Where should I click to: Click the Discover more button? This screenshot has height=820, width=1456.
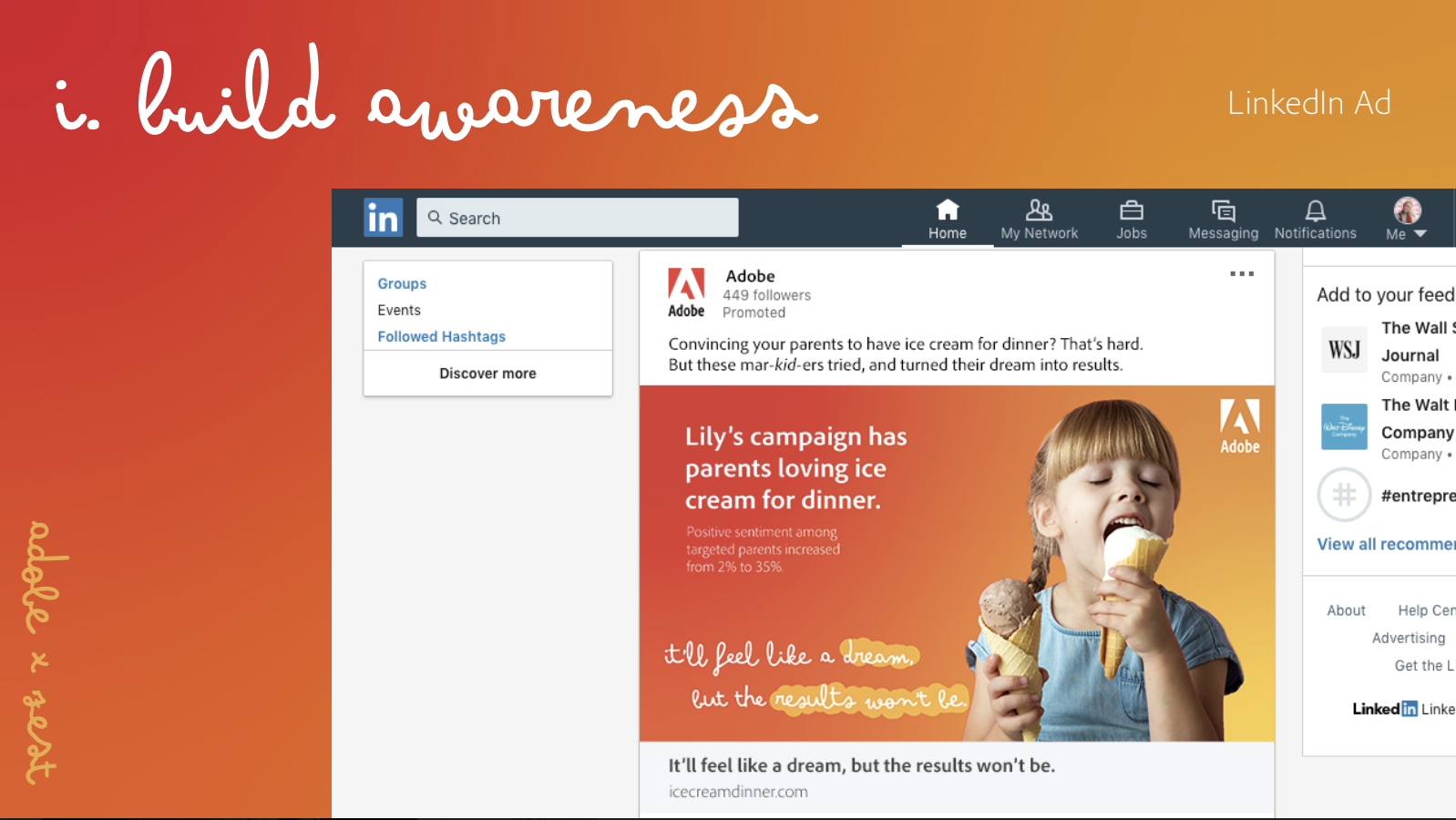pos(488,374)
